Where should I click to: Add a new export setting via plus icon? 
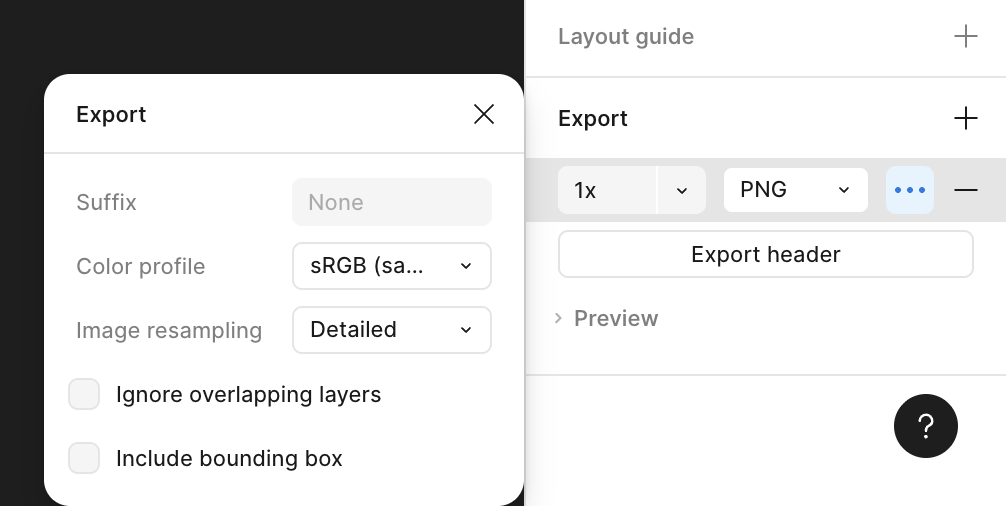(965, 119)
